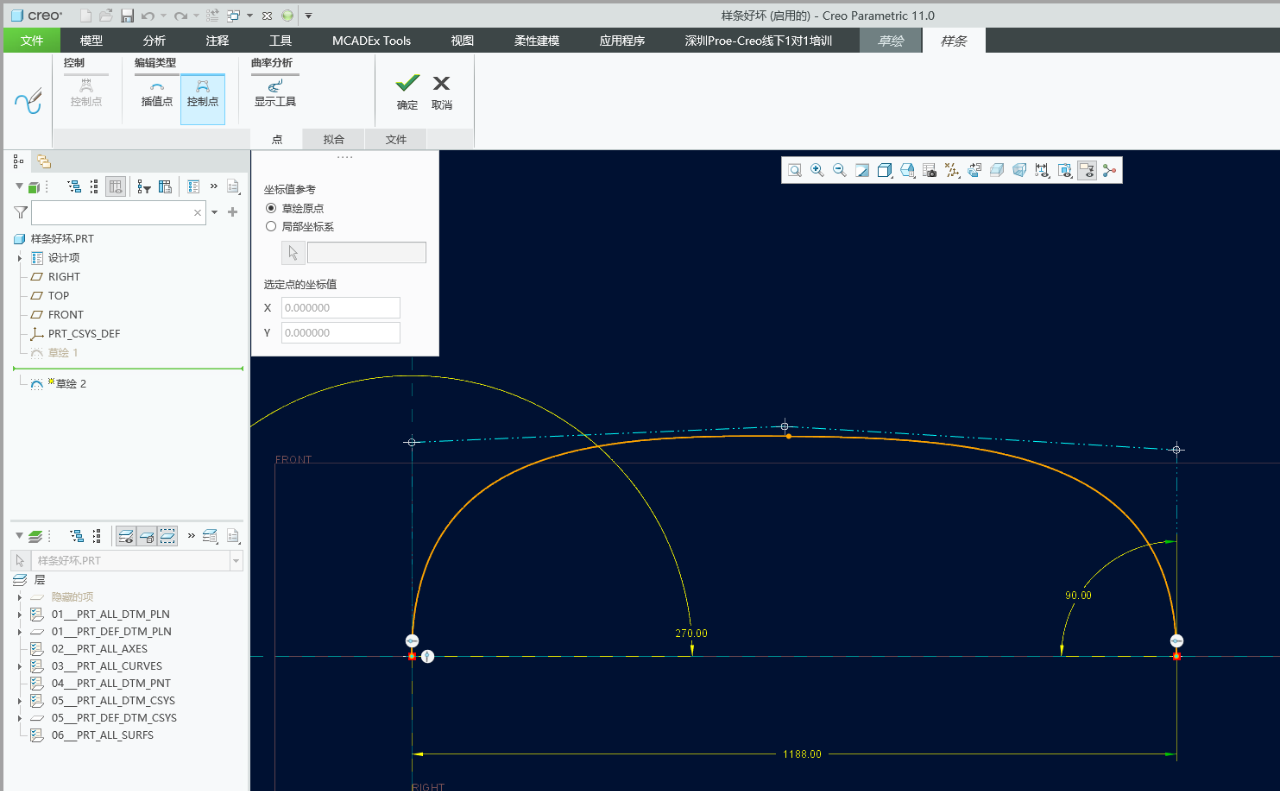
Task: Click the model tree filter search field
Action: point(110,212)
